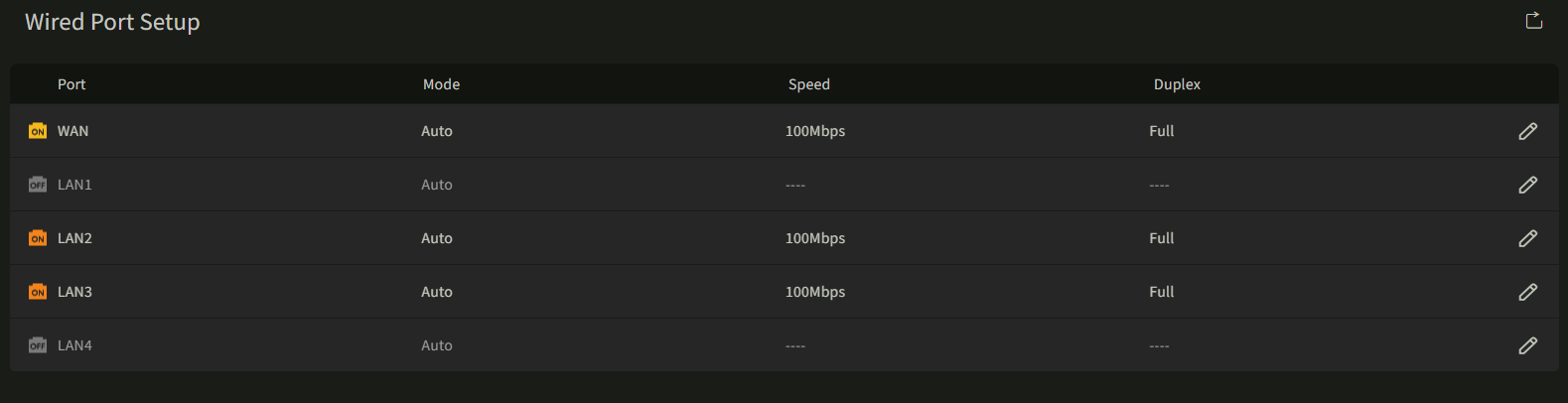Screen dimensions: 1568x403
Task: Open LAN2 edit pencil icon
Action: pos(1527,238)
